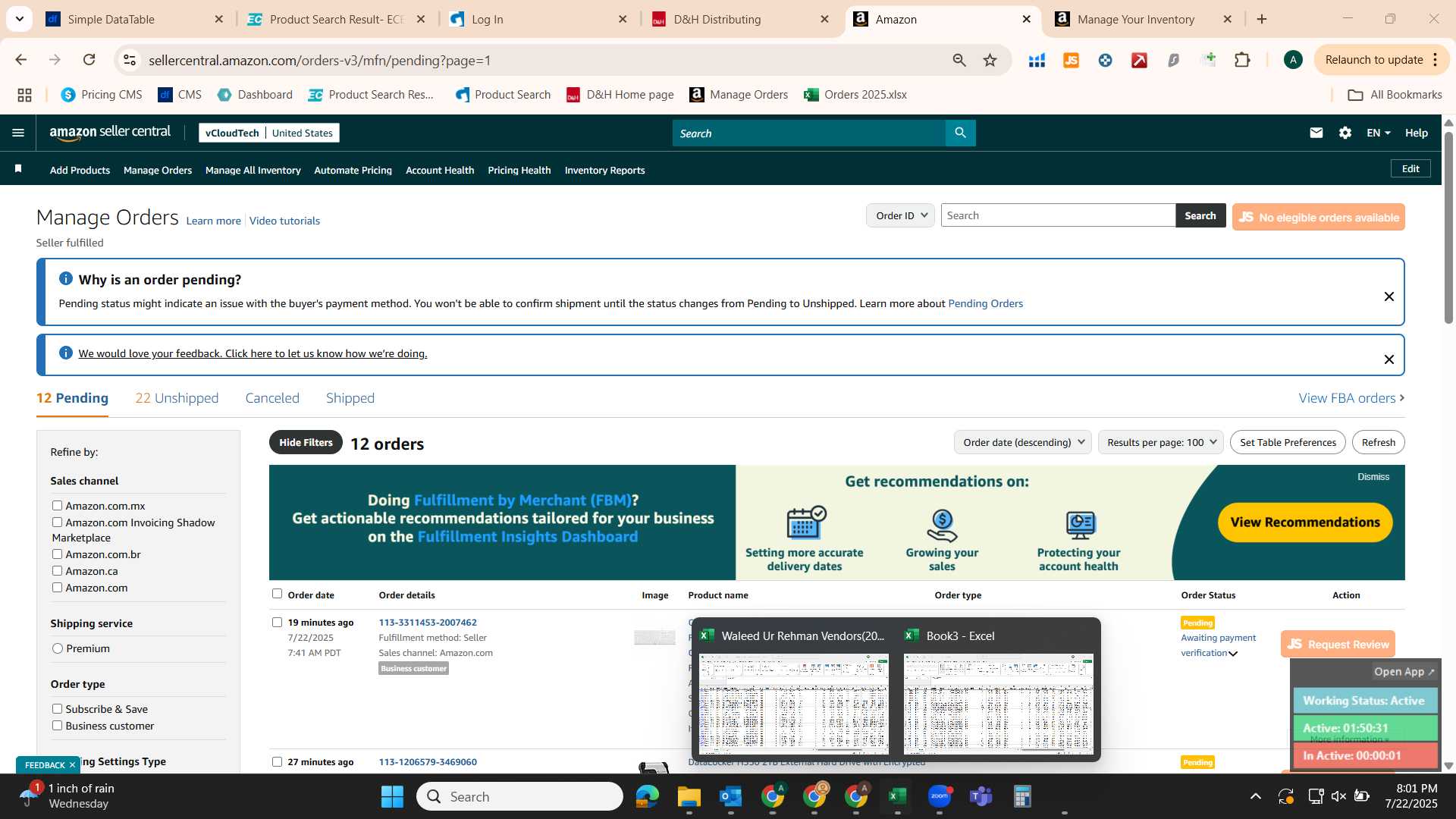Image resolution: width=1456 pixels, height=819 pixels.
Task: Check the Business customer order type
Action: click(57, 725)
